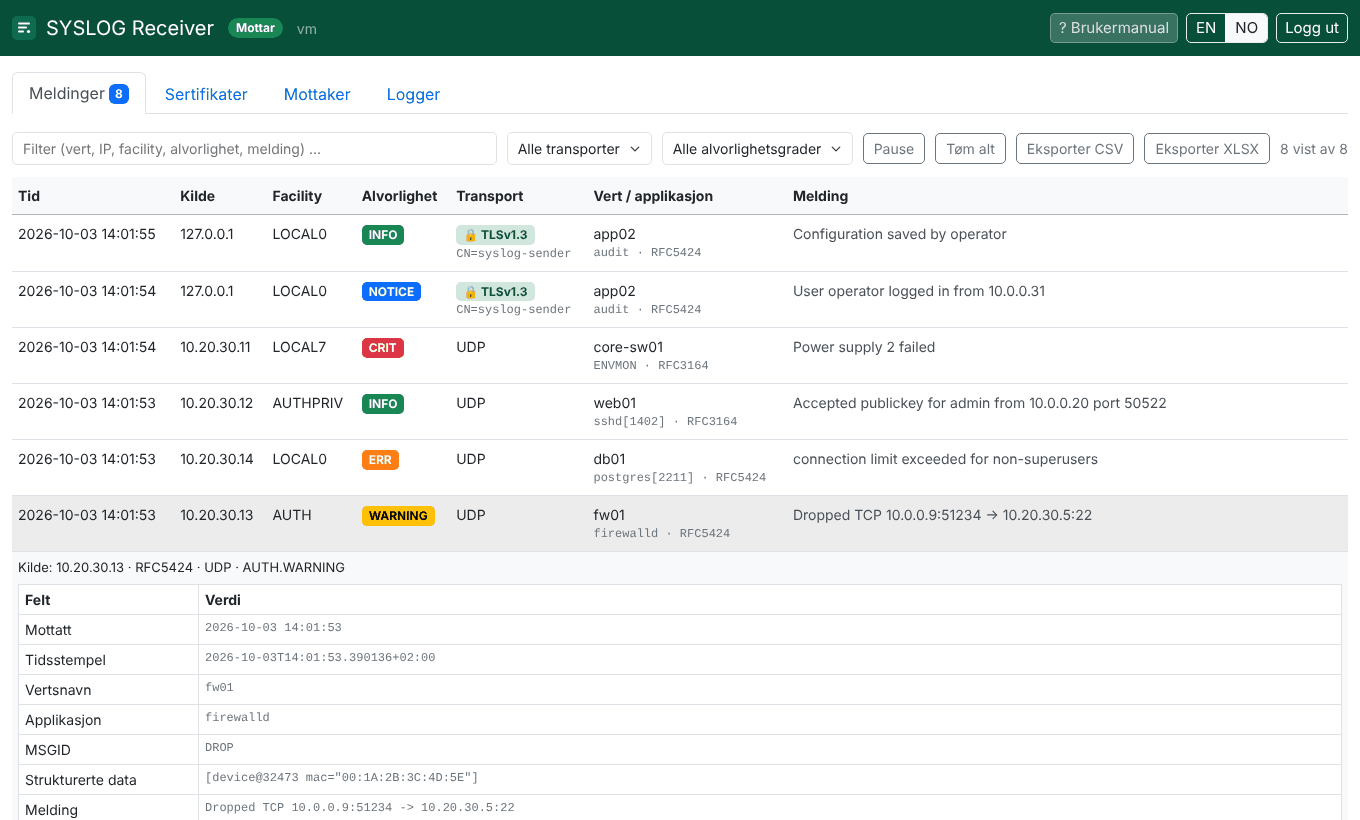Click Tøm alt to clear messages

(971, 149)
